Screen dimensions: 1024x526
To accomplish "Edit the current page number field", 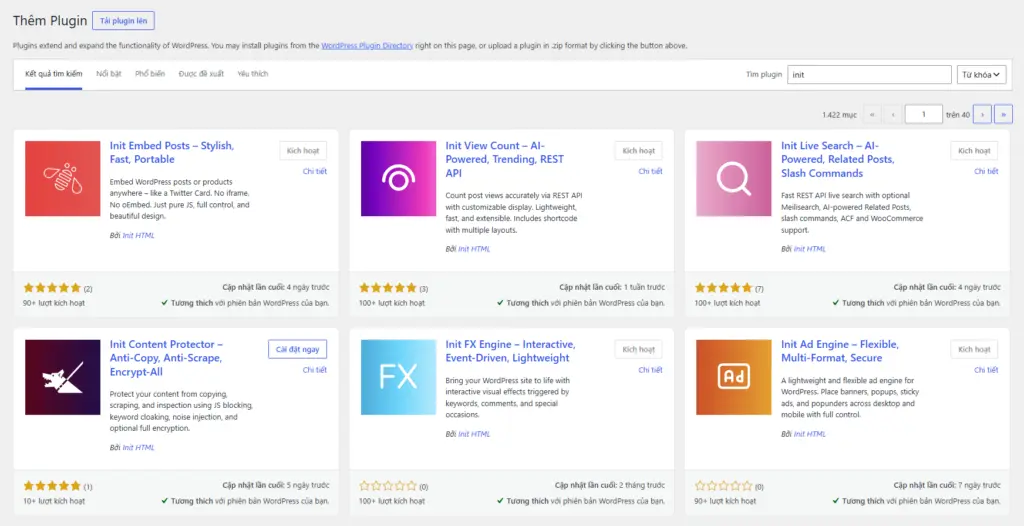I will [923, 114].
